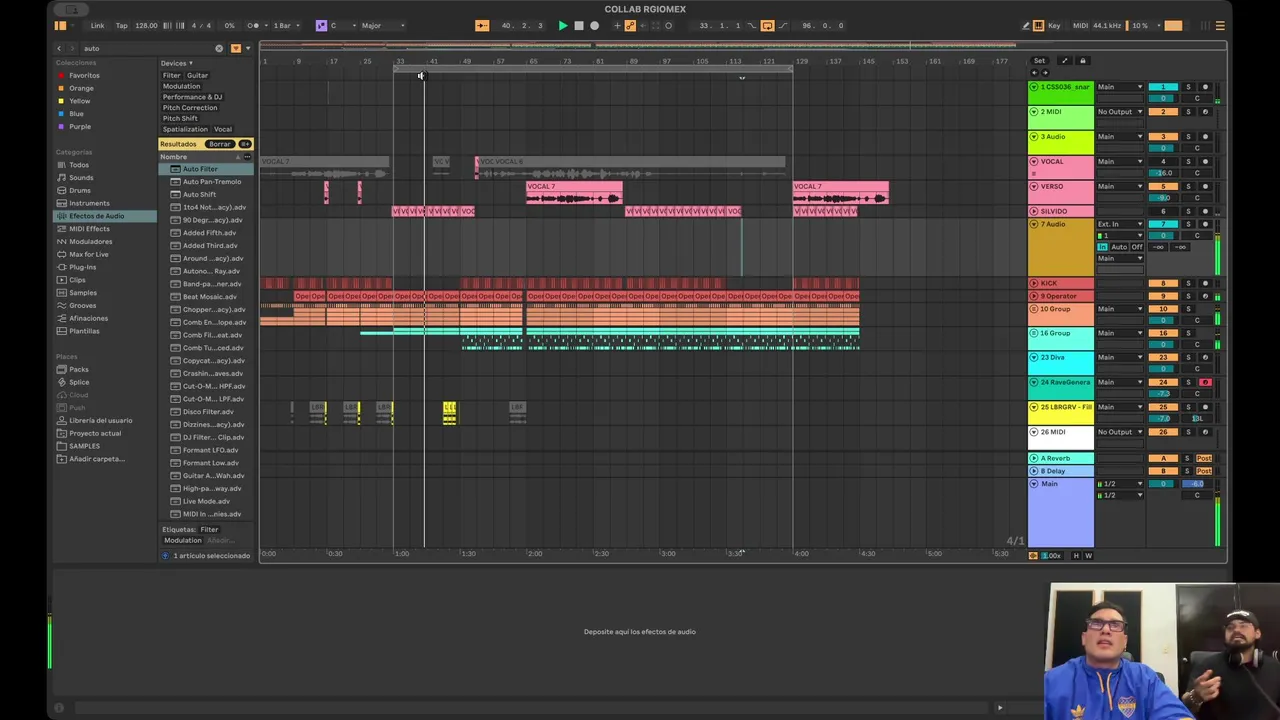This screenshot has width=1280, height=720.
Task: Open the Splice place
Action: 79,382
